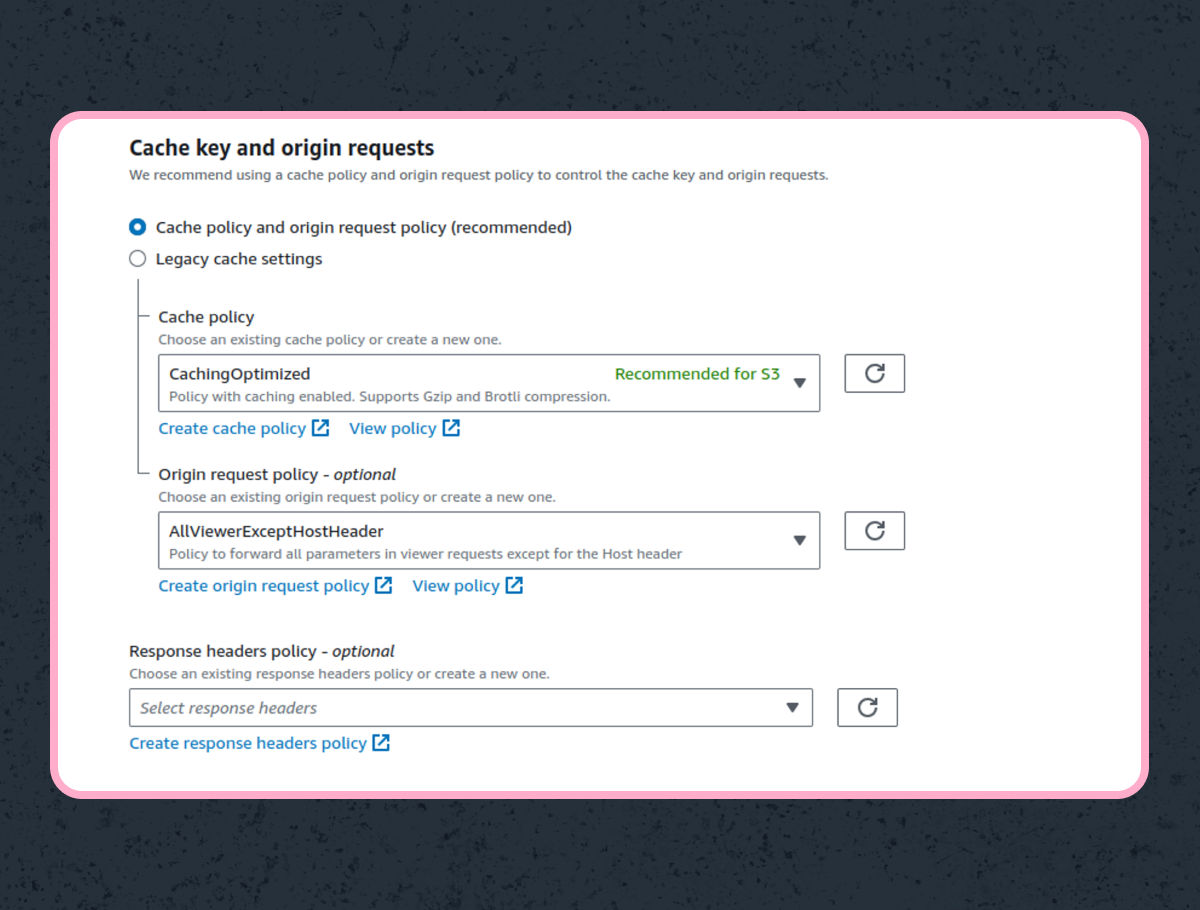This screenshot has width=1200, height=910.
Task: Click external-link icon beside cache View policy
Action: coord(451,428)
